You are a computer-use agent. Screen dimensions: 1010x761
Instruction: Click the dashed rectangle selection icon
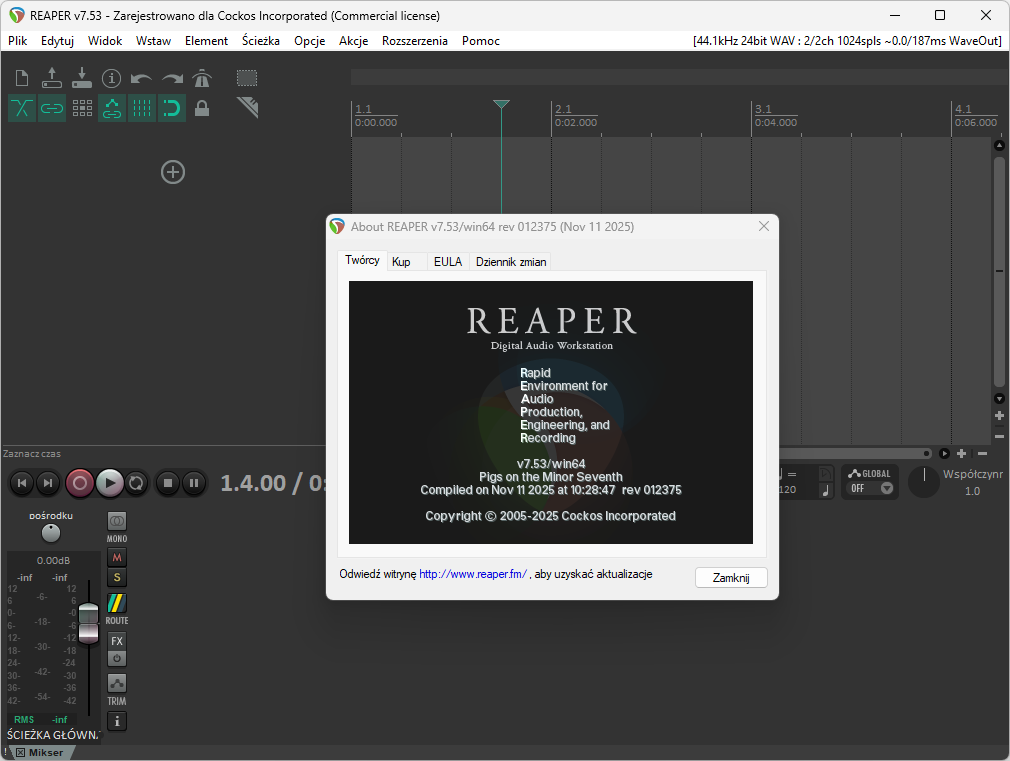[x=247, y=79]
